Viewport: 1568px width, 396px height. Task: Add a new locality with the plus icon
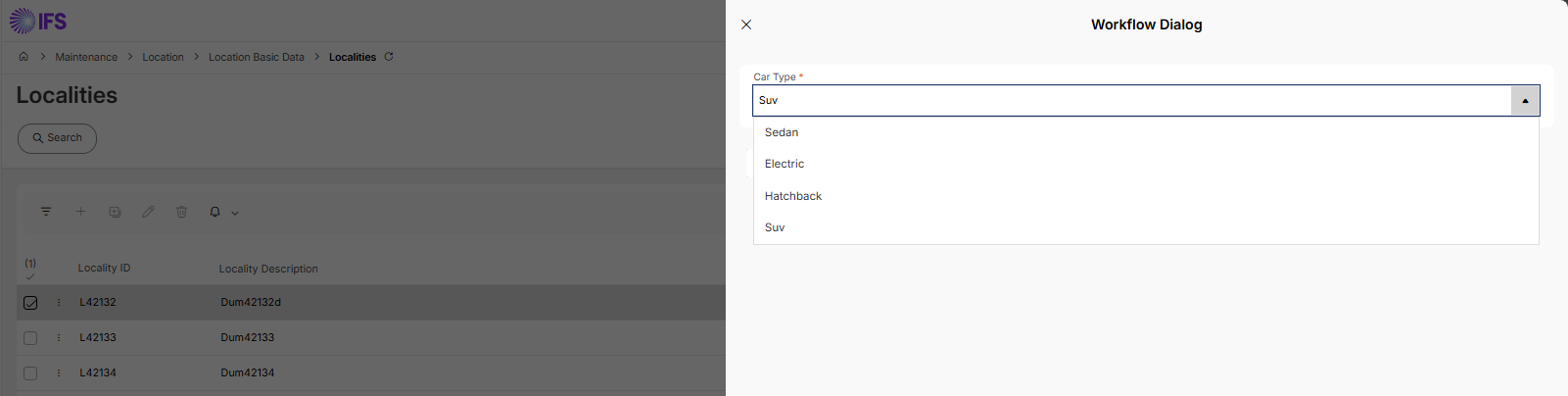tap(80, 212)
